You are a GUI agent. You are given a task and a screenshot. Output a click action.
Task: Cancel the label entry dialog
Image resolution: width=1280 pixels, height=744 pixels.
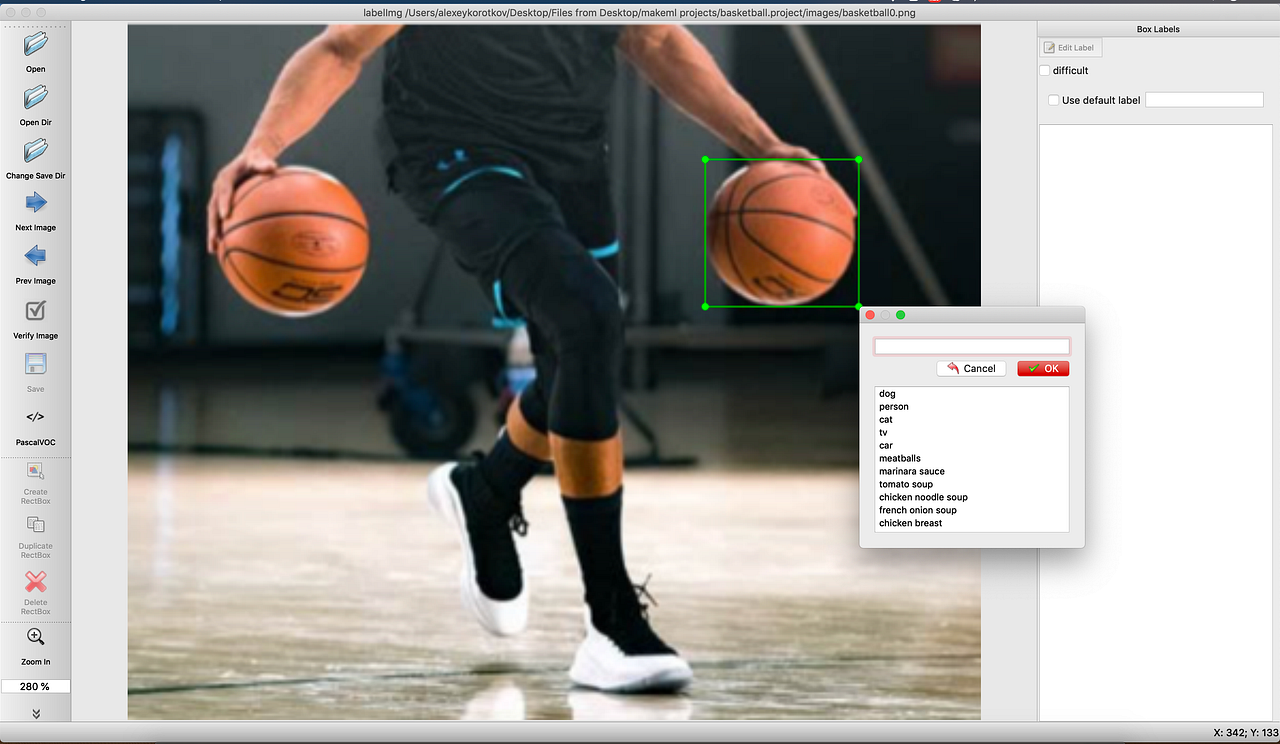971,368
